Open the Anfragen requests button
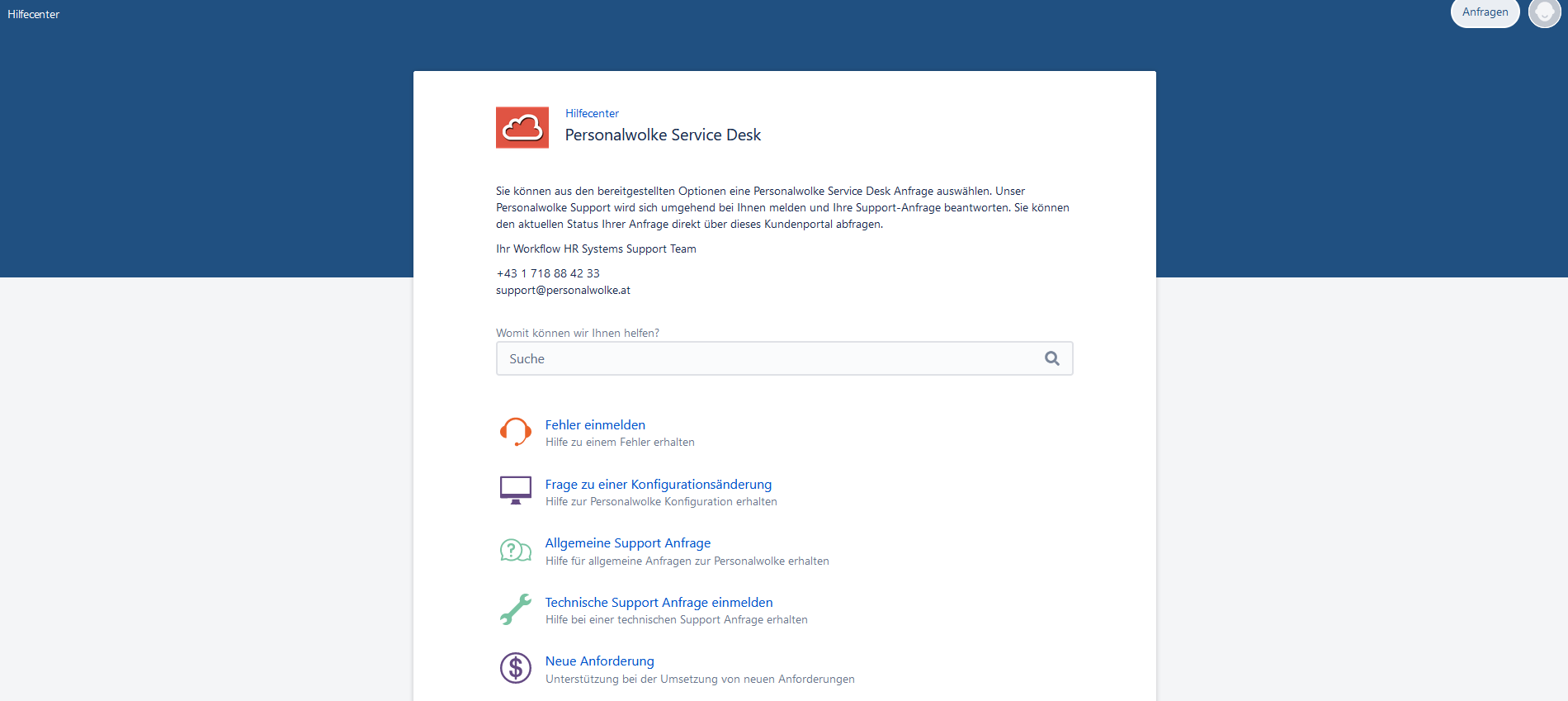The width and height of the screenshot is (1568, 701). point(1485,12)
